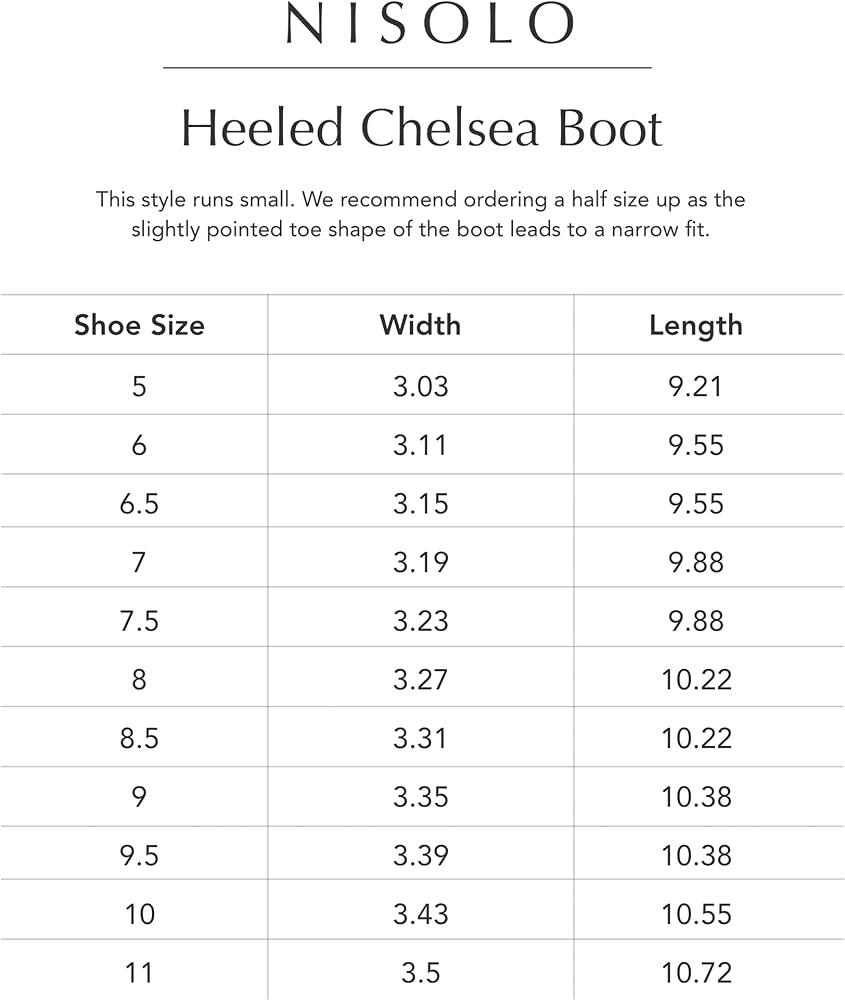
Task: Click width value 3.27 for size 8
Action: (420, 680)
